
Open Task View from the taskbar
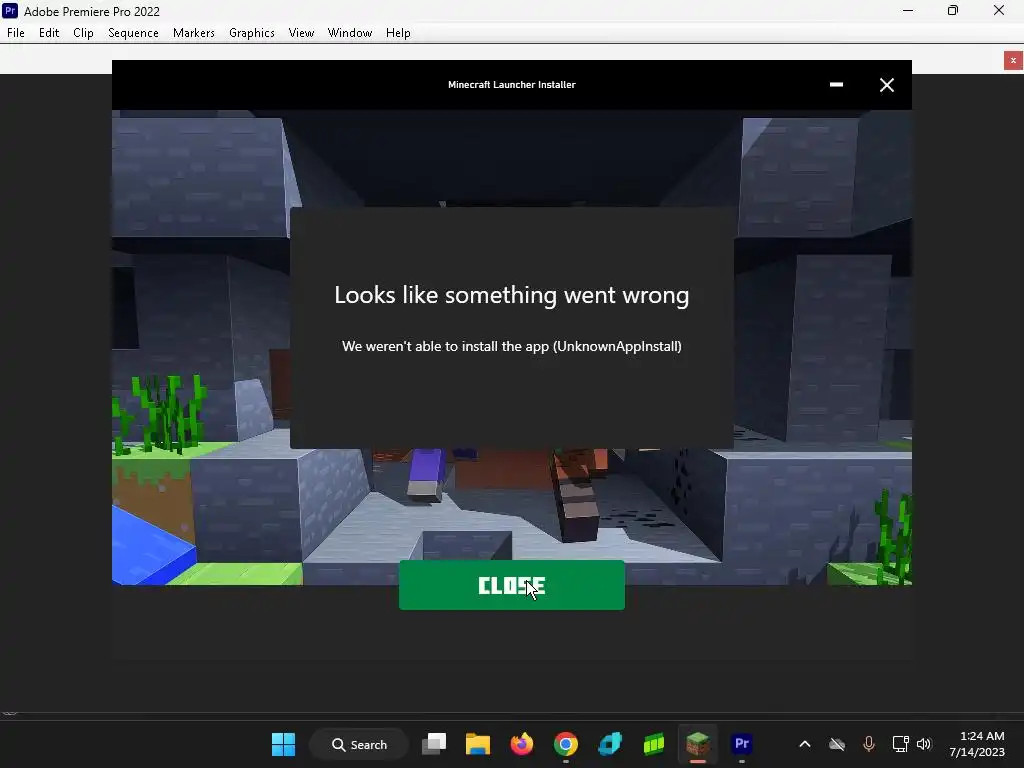(434, 744)
